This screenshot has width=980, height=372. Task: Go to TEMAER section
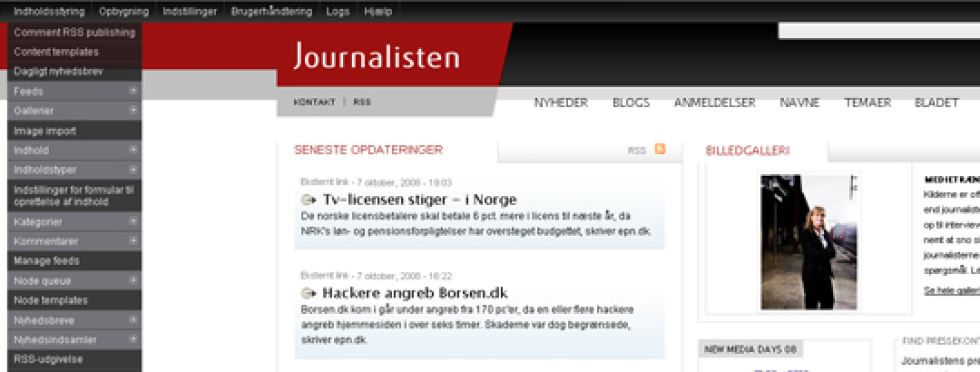pyautogui.click(x=868, y=103)
